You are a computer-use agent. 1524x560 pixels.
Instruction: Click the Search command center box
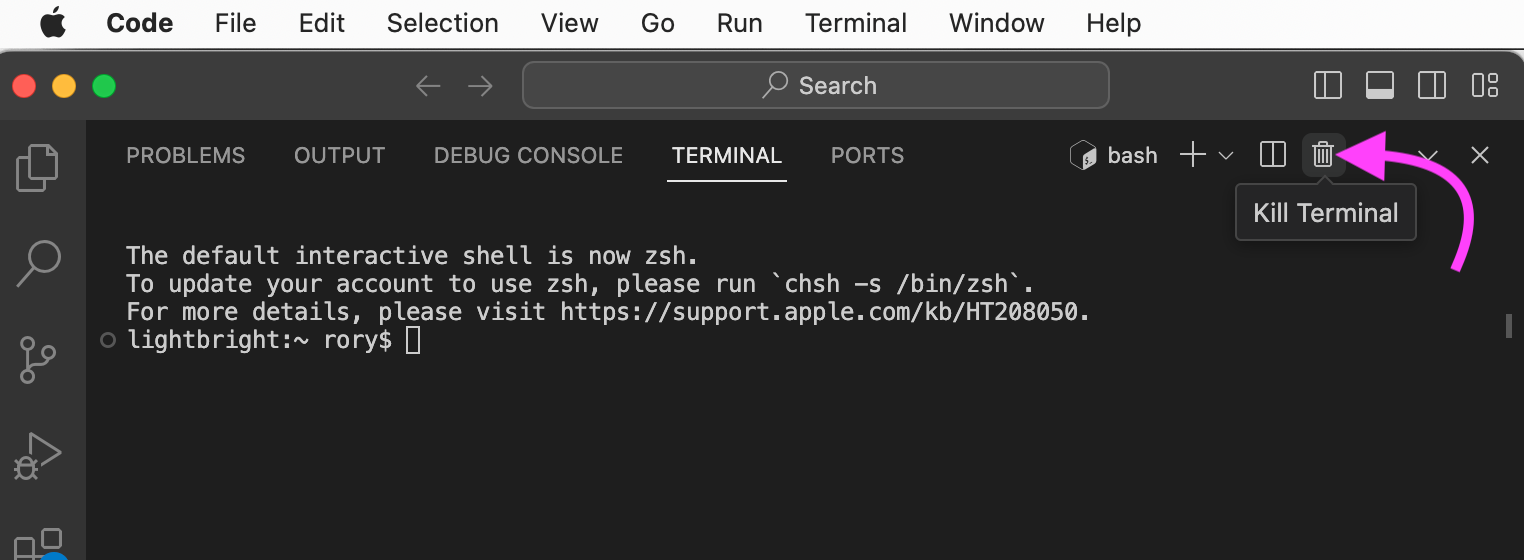(815, 86)
